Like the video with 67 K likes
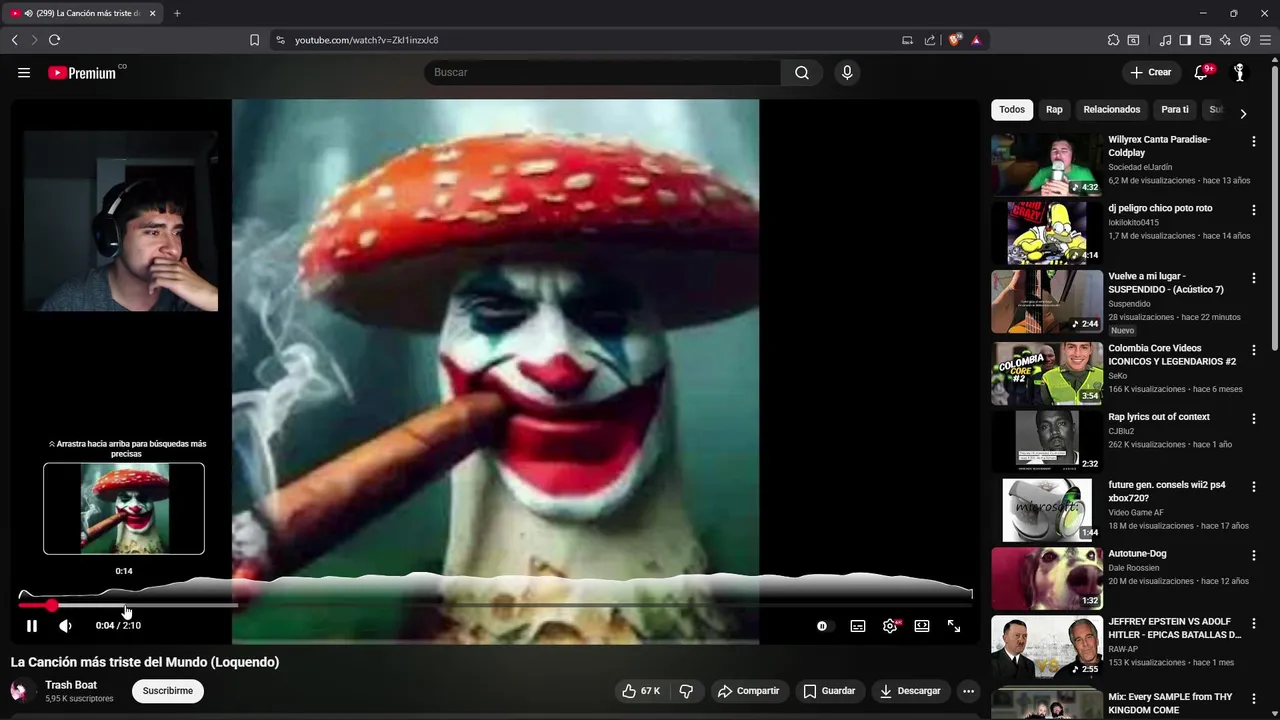Viewport: 1280px width, 720px height. coord(640,691)
